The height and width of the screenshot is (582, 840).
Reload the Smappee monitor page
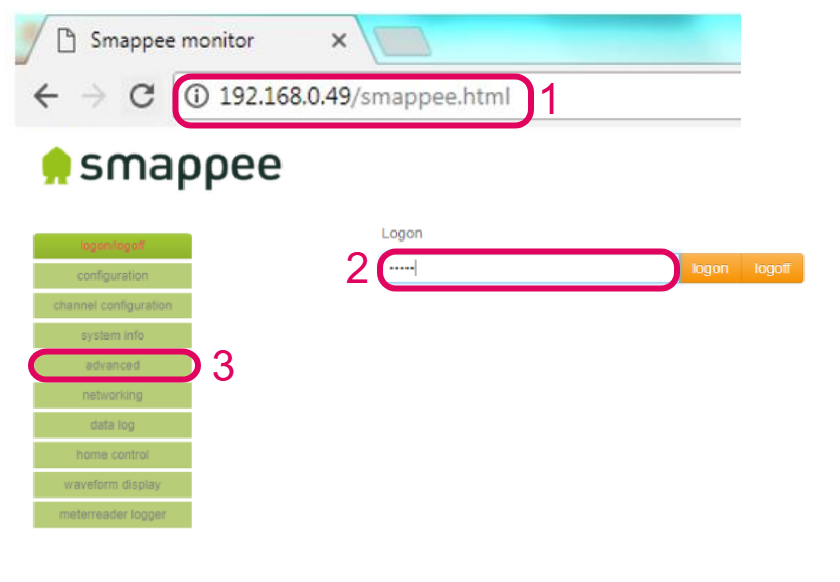[142, 96]
